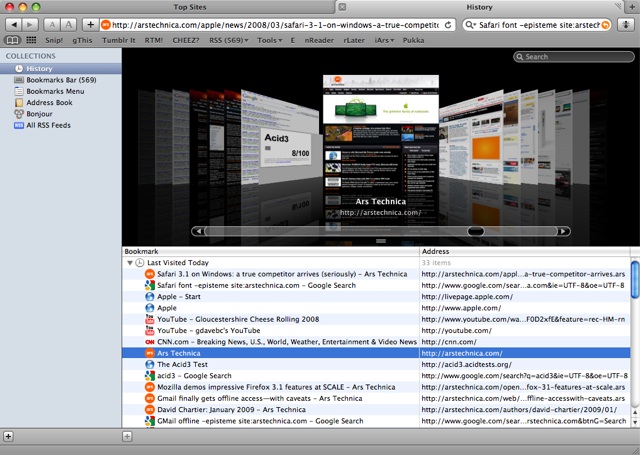Open Top Sites grid icon
The image size is (640, 455).
[x=31, y=40]
